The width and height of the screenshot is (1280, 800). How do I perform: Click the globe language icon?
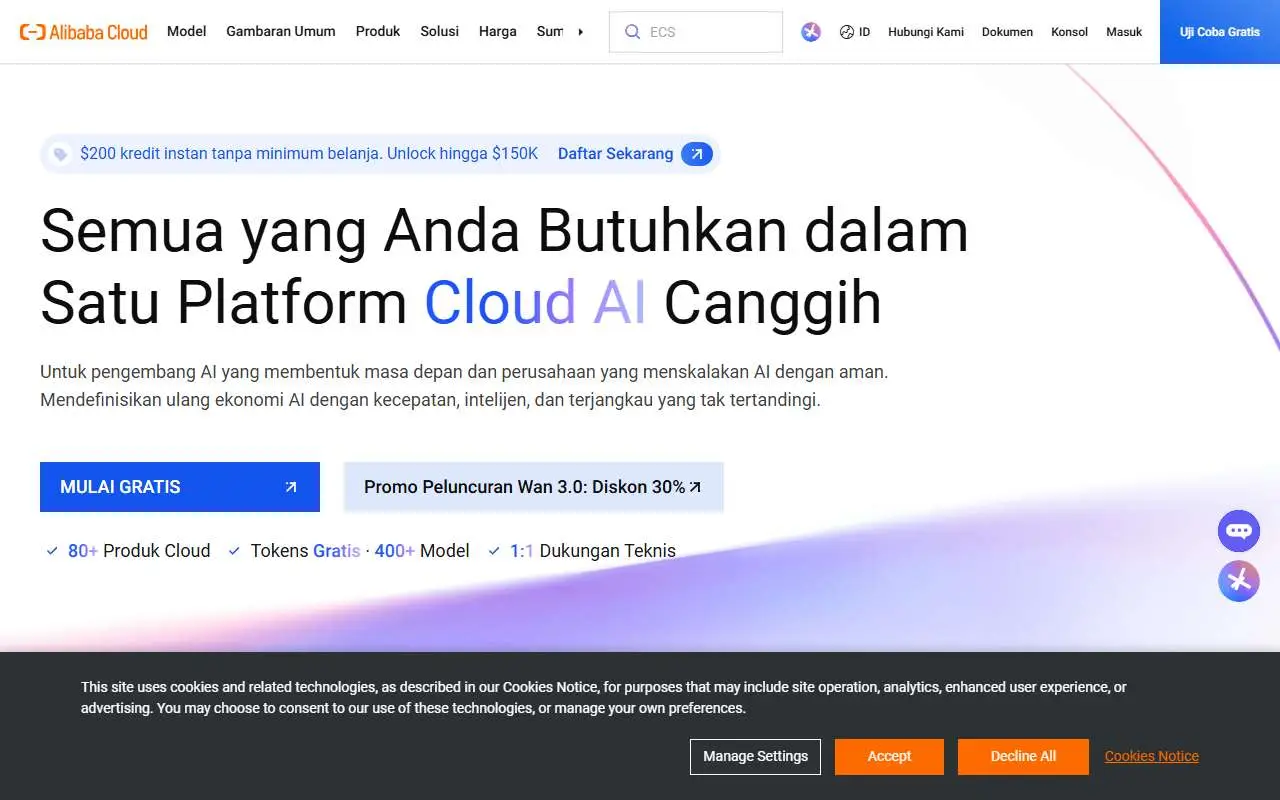[x=847, y=32]
